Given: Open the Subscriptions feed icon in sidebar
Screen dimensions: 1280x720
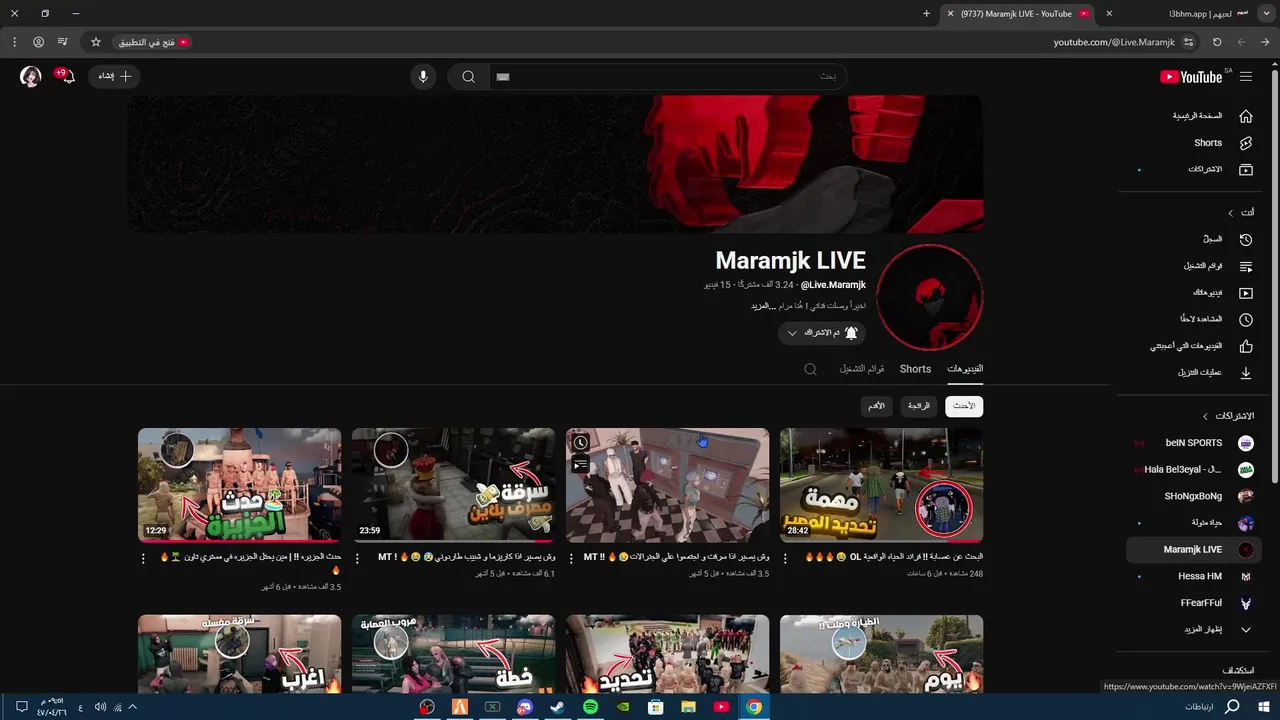Looking at the screenshot, I should coord(1246,170).
